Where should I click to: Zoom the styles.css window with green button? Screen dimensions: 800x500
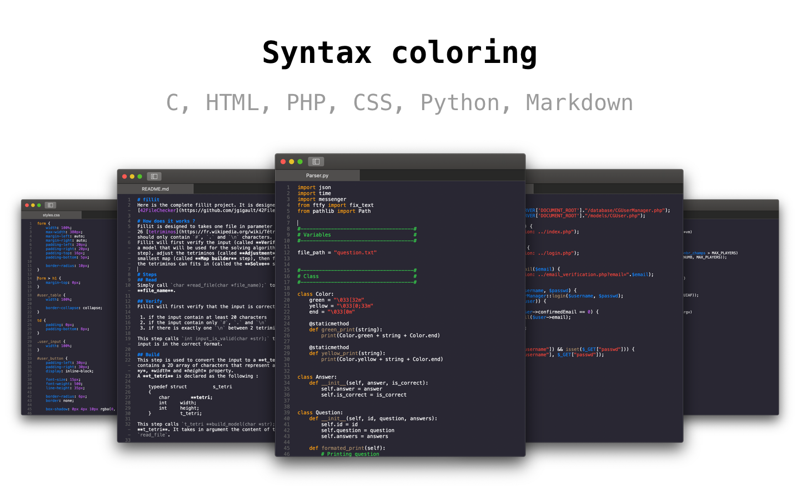(x=39, y=205)
